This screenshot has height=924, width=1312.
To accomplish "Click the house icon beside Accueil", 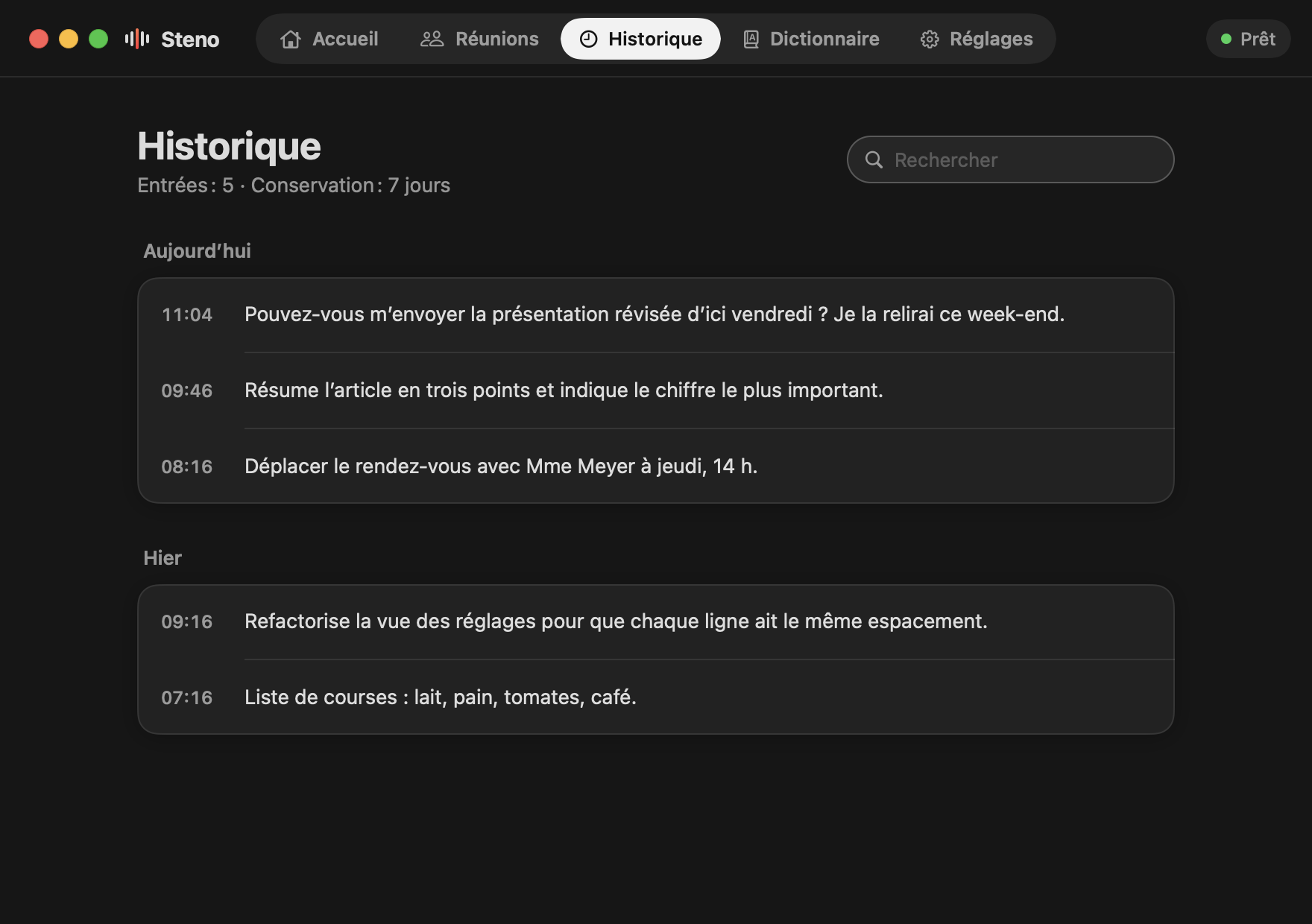I will [291, 39].
